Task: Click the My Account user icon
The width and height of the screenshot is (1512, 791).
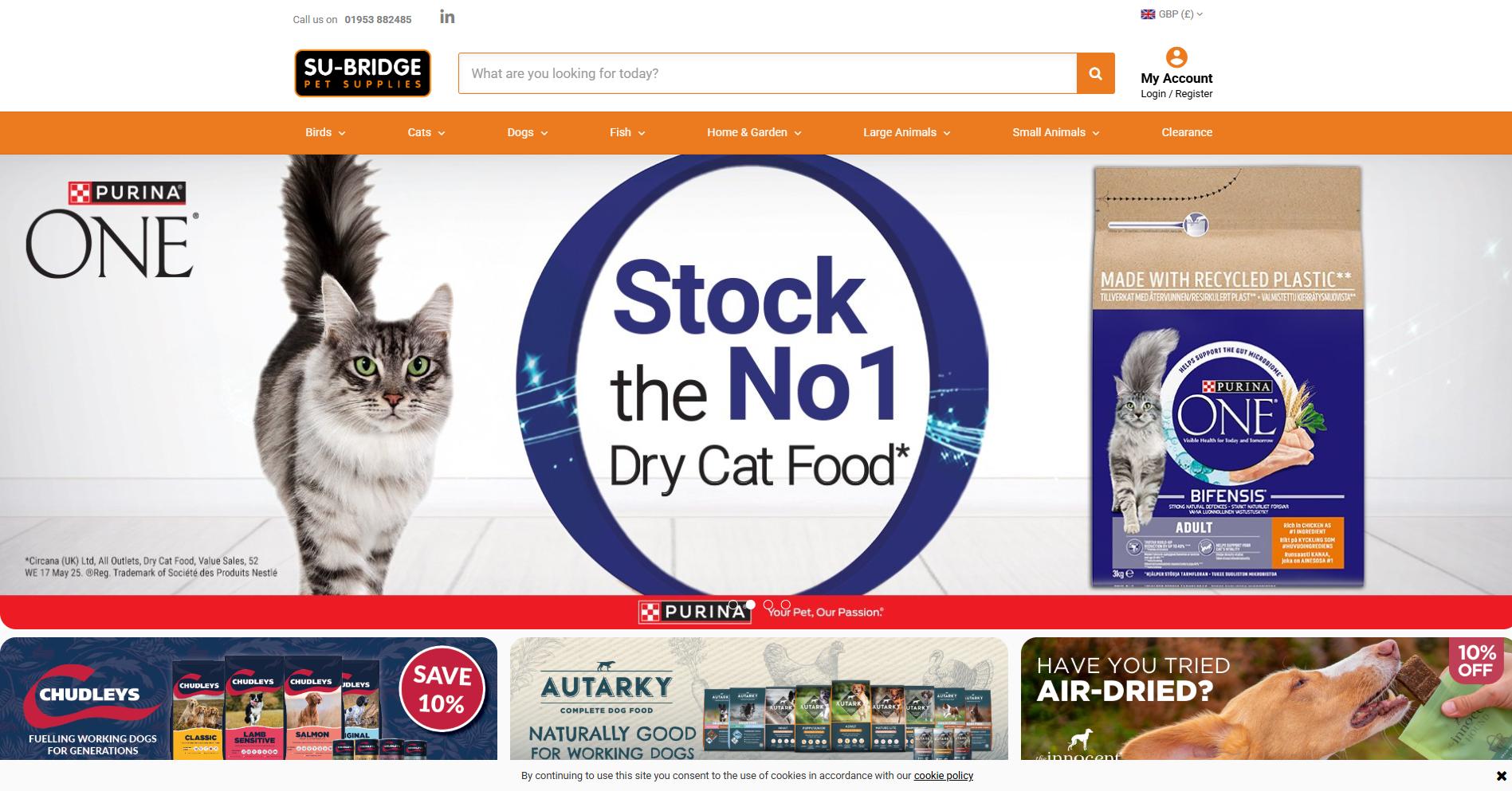Action: pyautogui.click(x=1176, y=57)
